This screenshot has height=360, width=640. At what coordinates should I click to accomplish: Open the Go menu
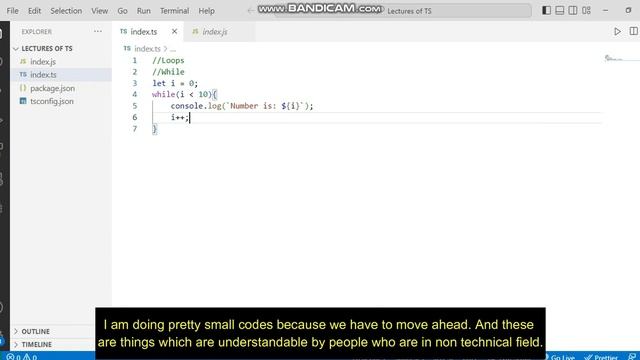(x=122, y=11)
